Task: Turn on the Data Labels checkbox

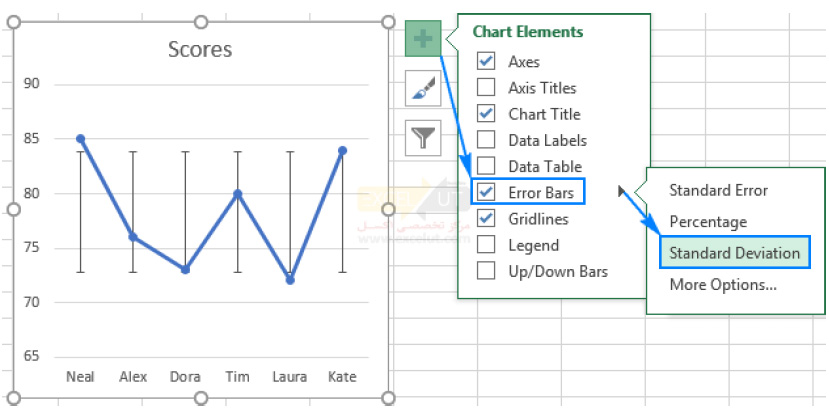Action: coord(486,140)
